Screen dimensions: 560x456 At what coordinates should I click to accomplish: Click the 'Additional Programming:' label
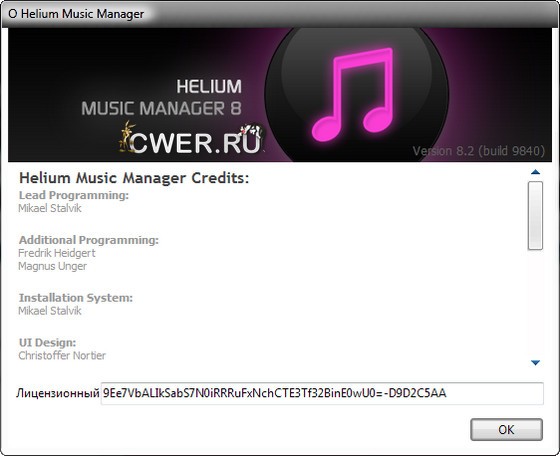pyautogui.click(x=89, y=240)
